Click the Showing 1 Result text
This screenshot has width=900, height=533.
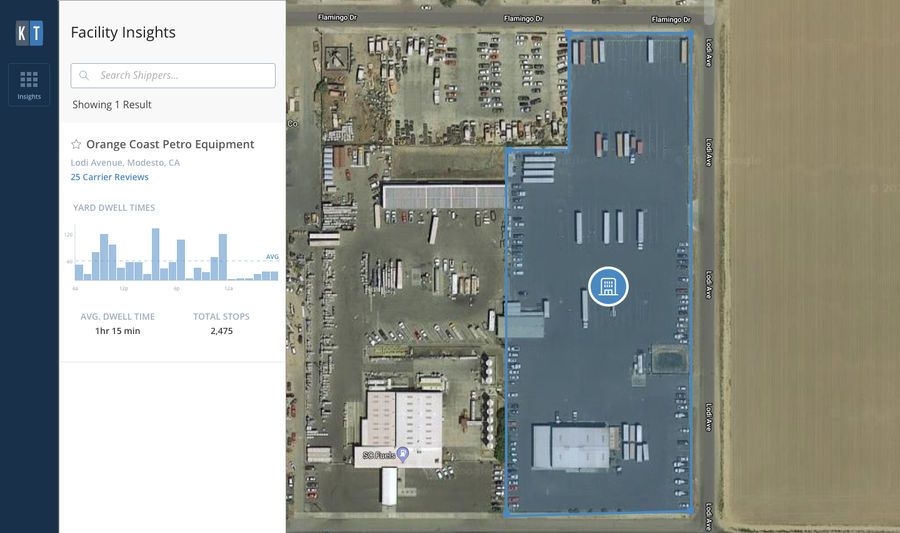click(112, 104)
